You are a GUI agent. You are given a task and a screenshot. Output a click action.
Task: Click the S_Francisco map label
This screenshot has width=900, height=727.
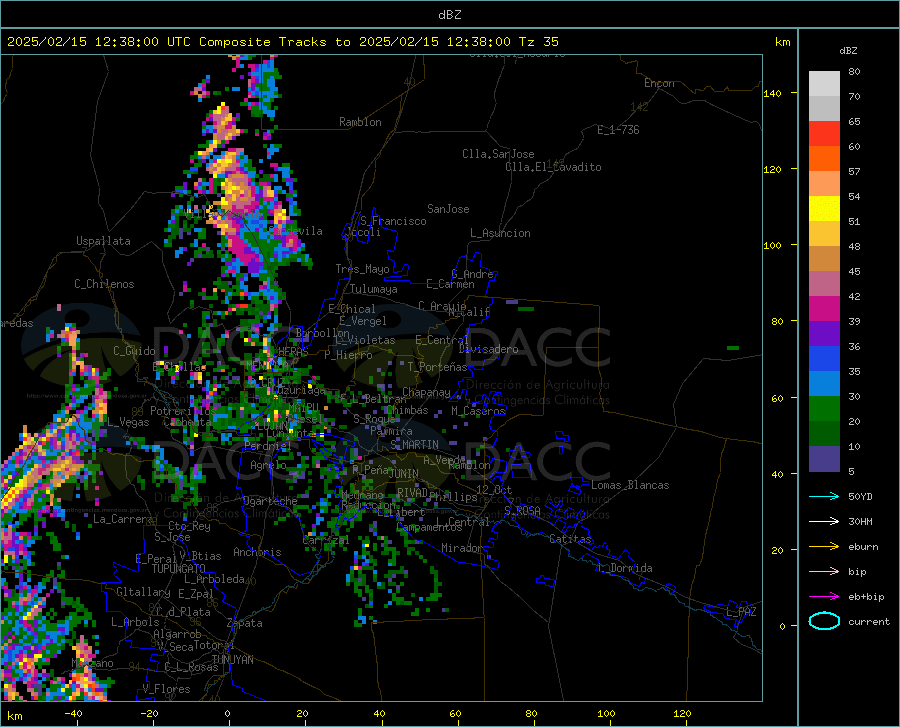pos(393,221)
